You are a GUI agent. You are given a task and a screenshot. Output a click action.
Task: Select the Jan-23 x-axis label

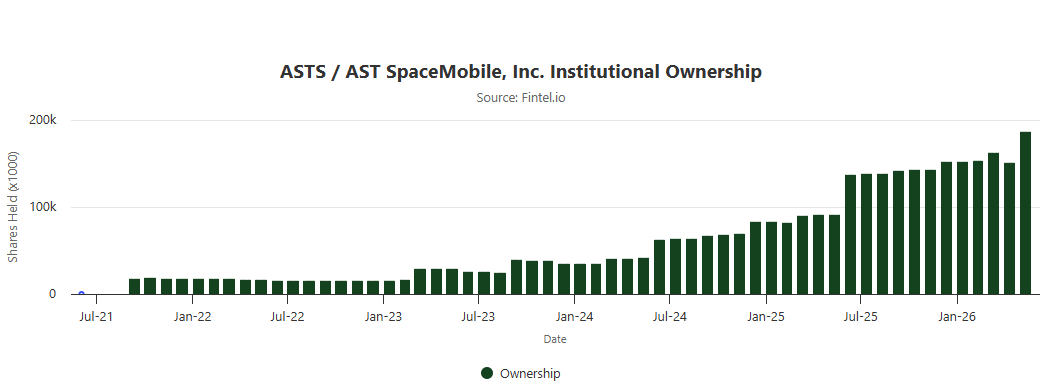click(383, 316)
